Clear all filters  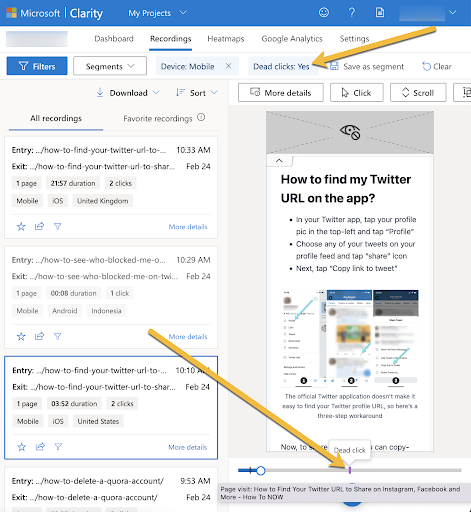pyautogui.click(x=437, y=66)
